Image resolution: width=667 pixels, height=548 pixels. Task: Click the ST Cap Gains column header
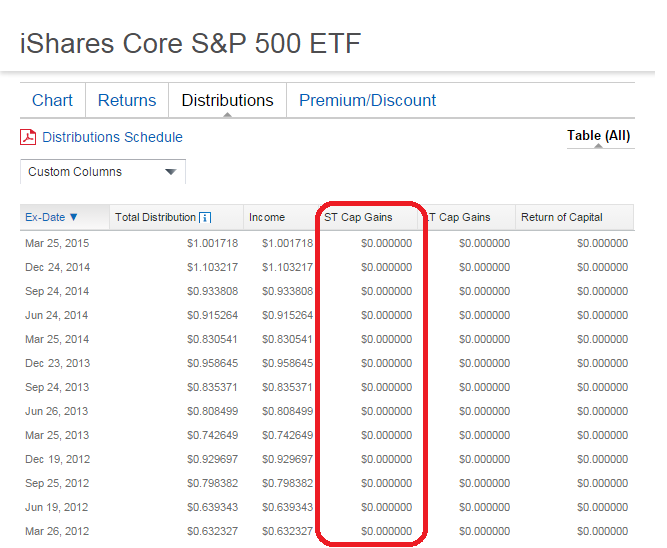358,217
